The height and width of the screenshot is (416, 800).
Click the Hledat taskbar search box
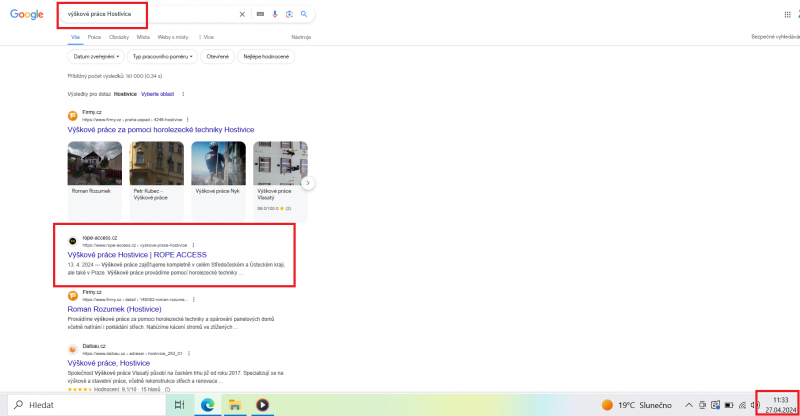(87, 405)
